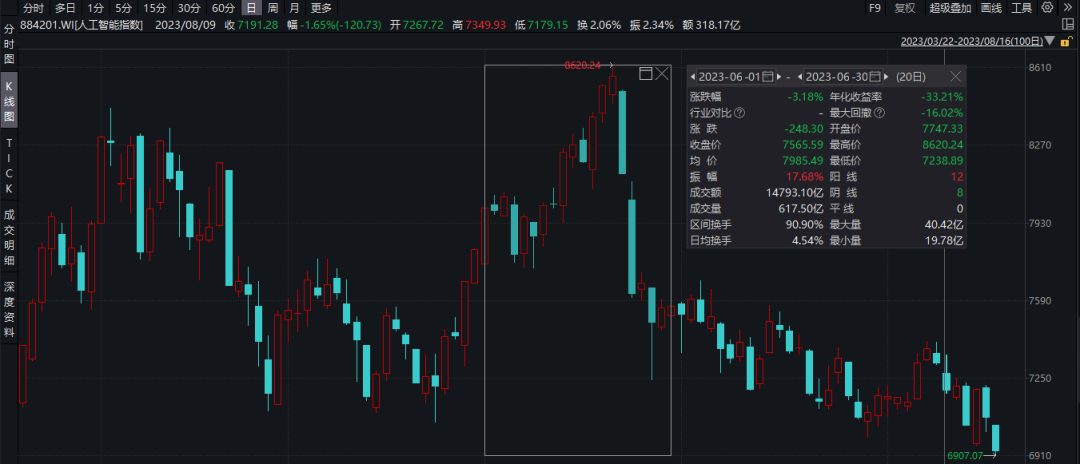This screenshot has height=464, width=1080.
Task: Open the 工具 tools menu
Action: click(1022, 8)
